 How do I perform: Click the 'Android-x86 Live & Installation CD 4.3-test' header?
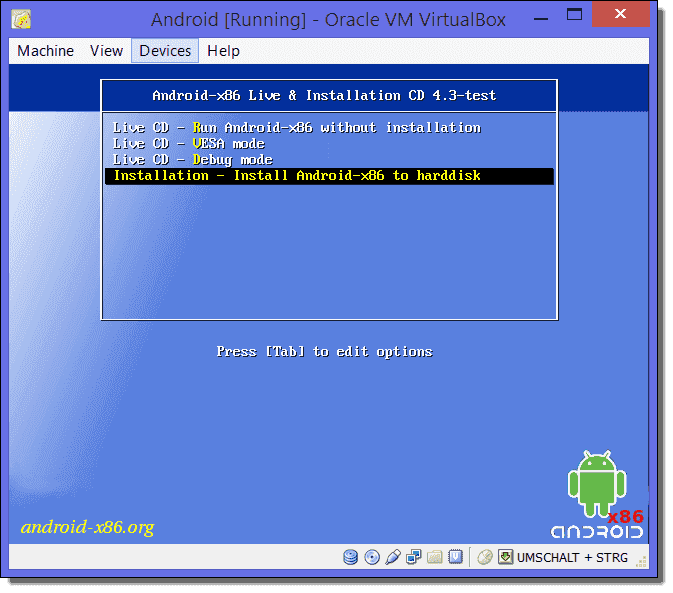click(x=324, y=95)
